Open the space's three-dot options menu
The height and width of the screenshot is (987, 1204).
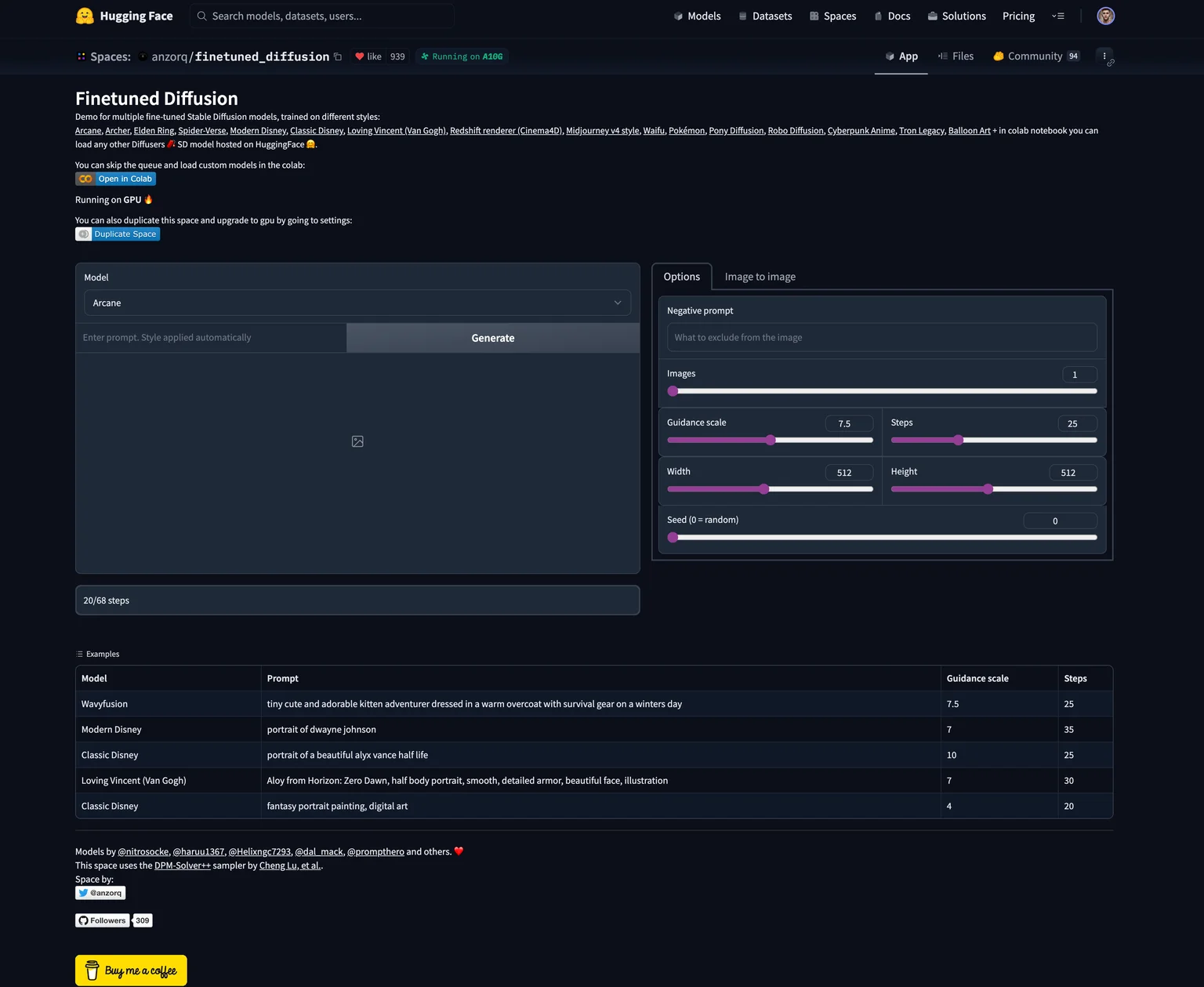click(x=1104, y=56)
